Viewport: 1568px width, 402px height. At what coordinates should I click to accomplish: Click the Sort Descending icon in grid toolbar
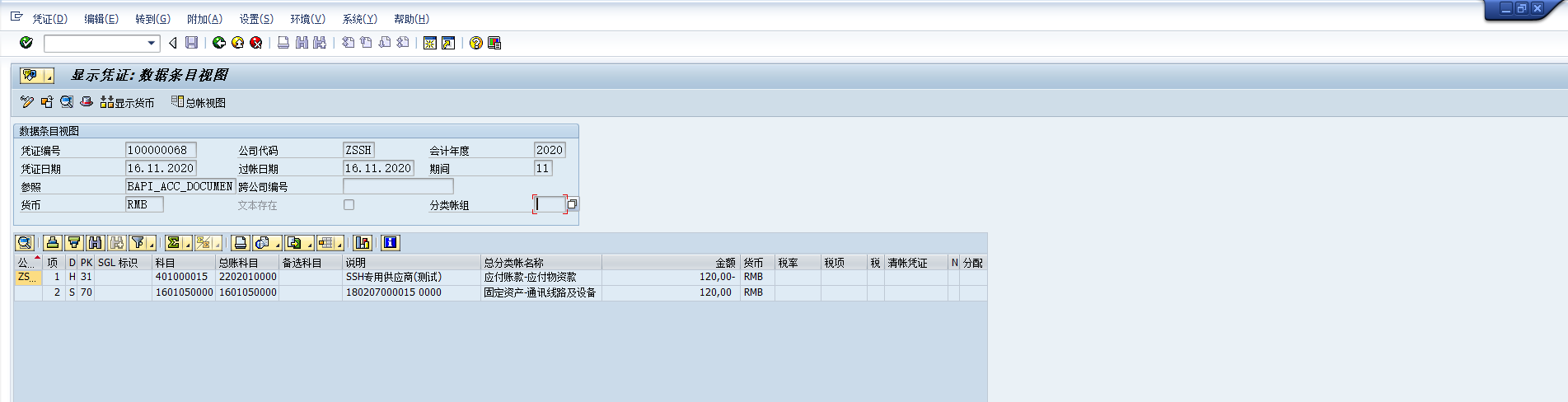click(74, 242)
